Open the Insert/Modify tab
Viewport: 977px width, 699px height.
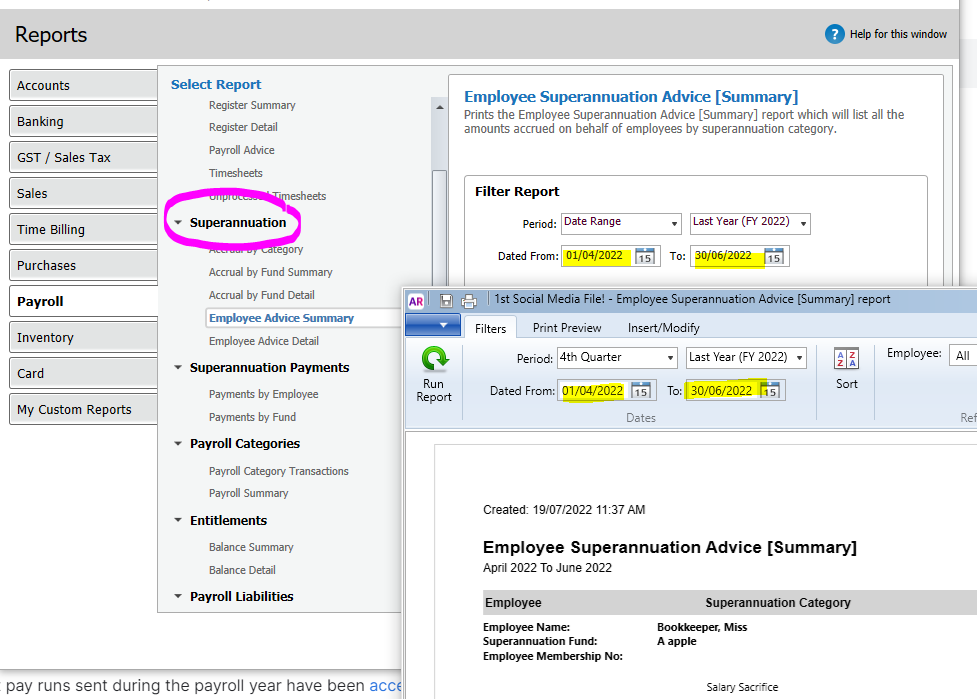click(663, 328)
